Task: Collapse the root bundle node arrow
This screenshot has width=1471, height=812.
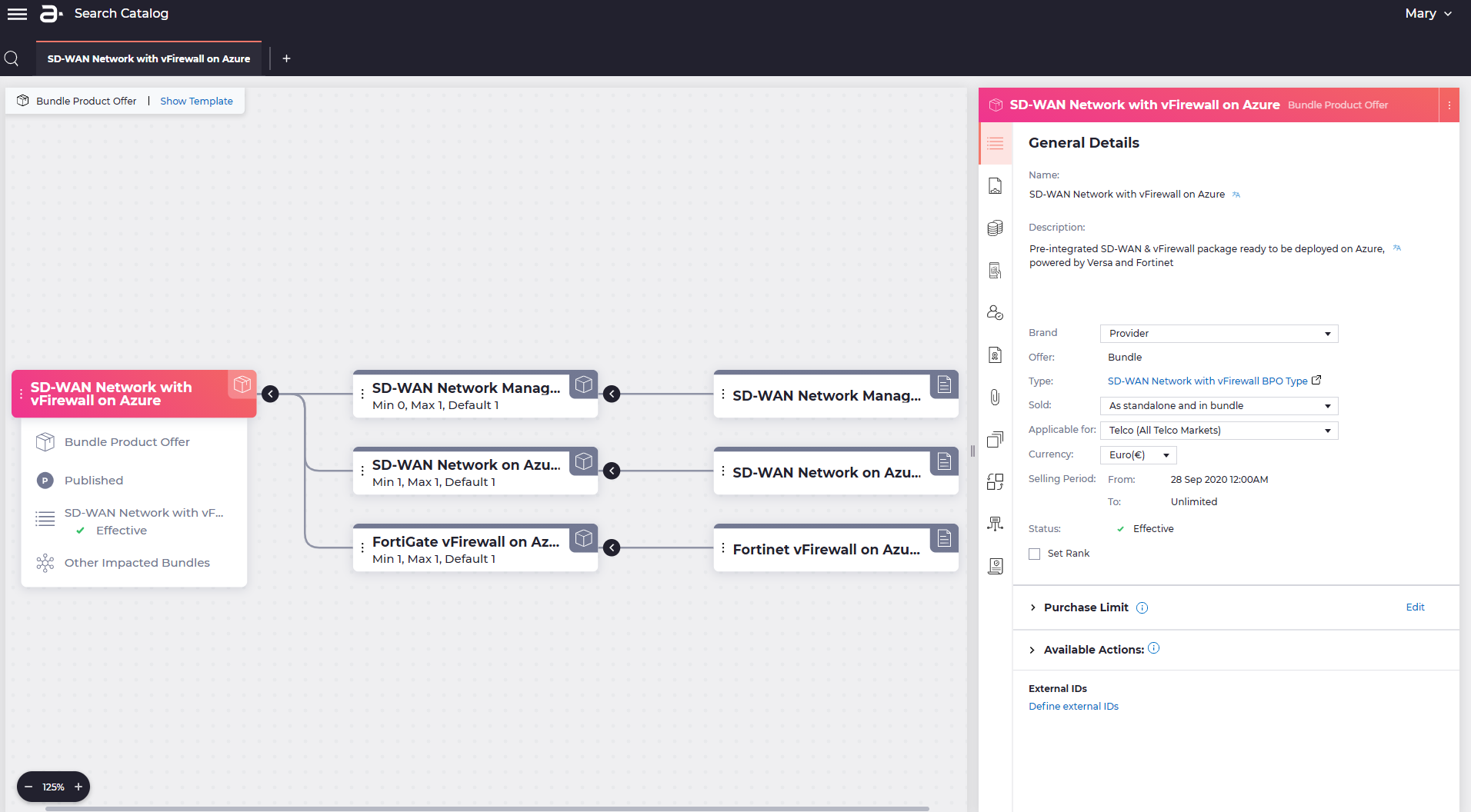Action: coord(270,394)
